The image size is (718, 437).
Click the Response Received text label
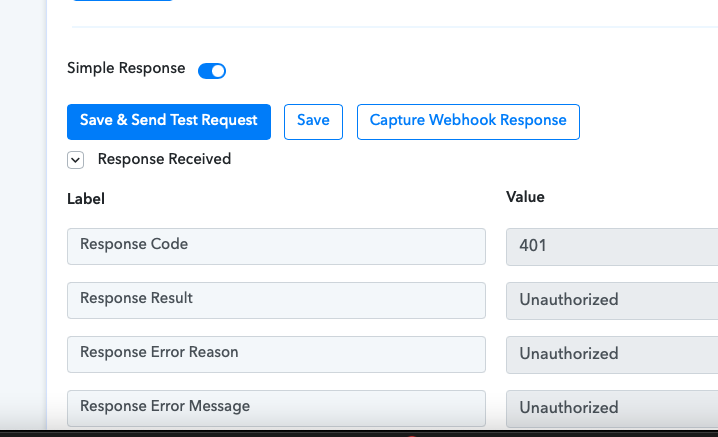(164, 159)
